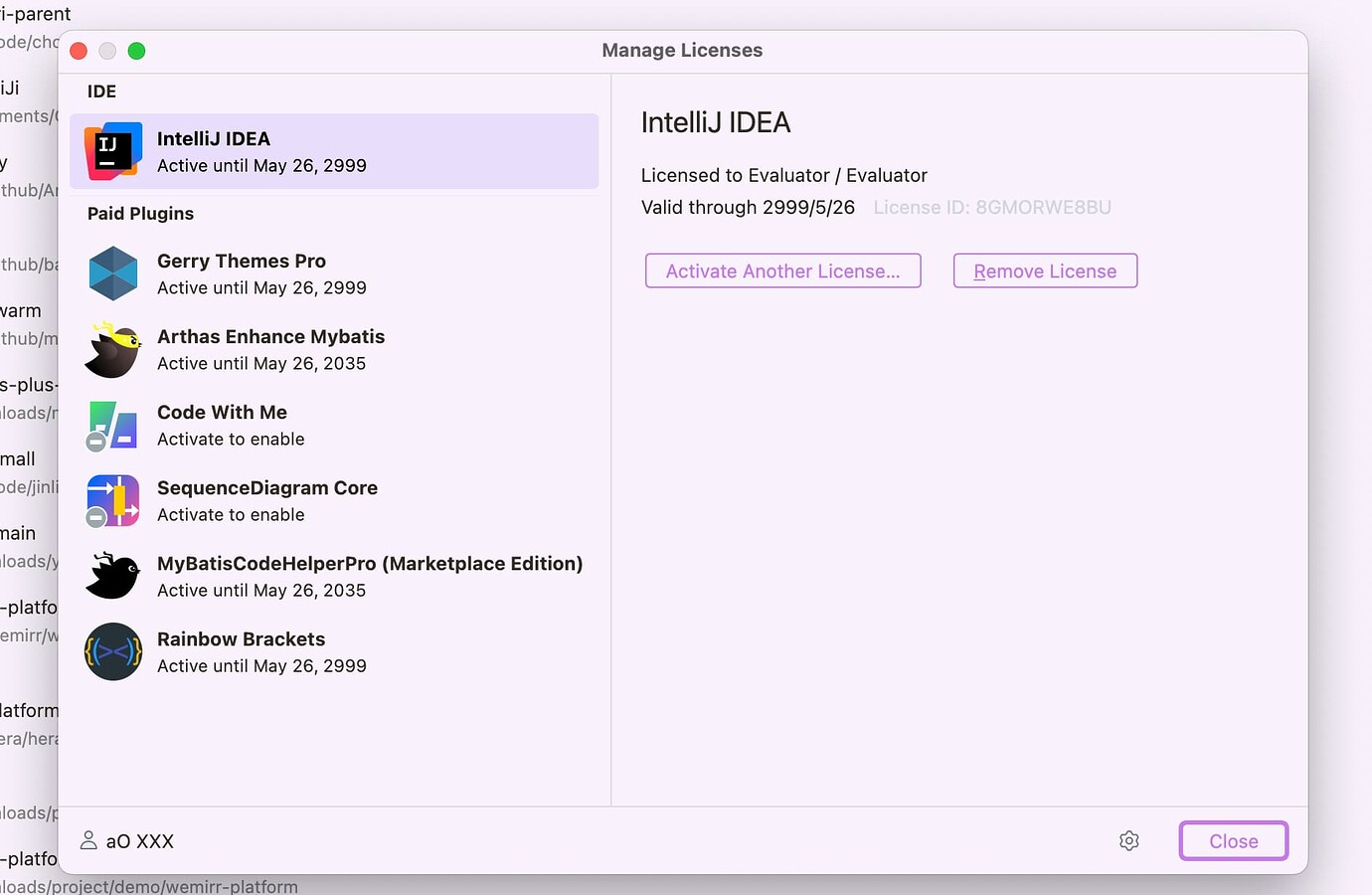Click the Code With Me plugin icon
Image resolution: width=1372 pixels, height=895 pixels.
(x=112, y=426)
